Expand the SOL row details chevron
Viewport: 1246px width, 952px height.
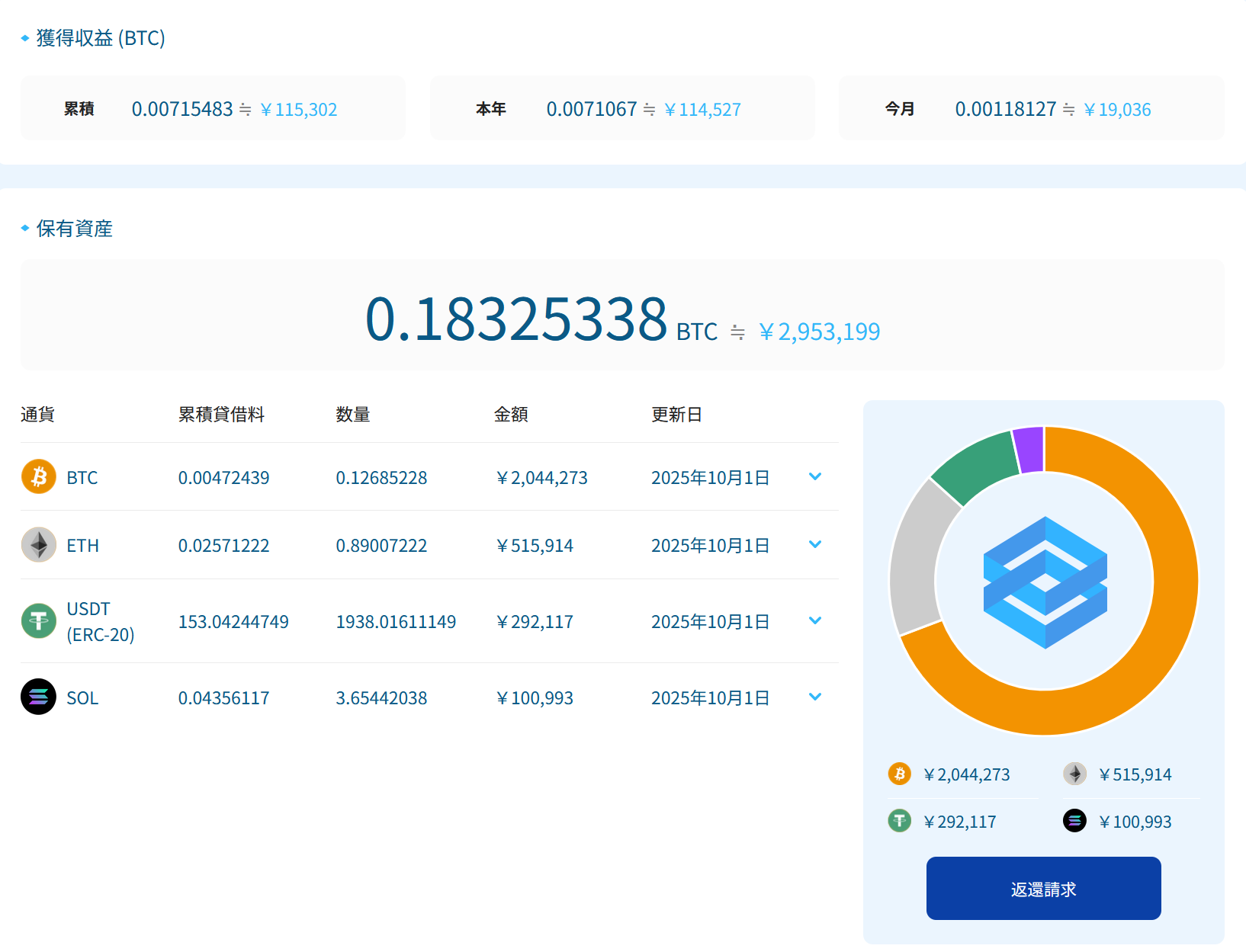pos(815,697)
